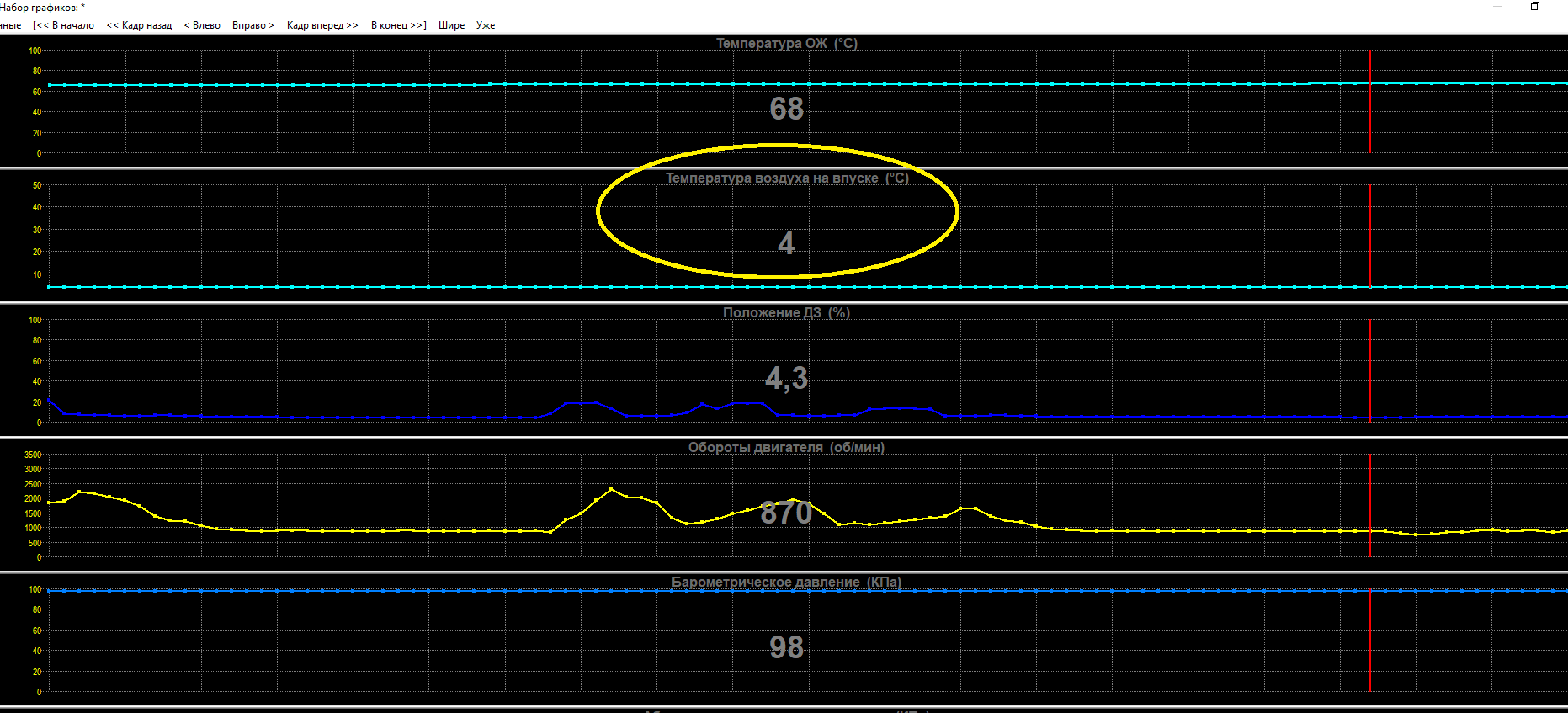Viewport: 1568px width, 713px height.
Task: Select the 'Обороты двигателя (об/мин)' graph title
Action: [x=786, y=447]
